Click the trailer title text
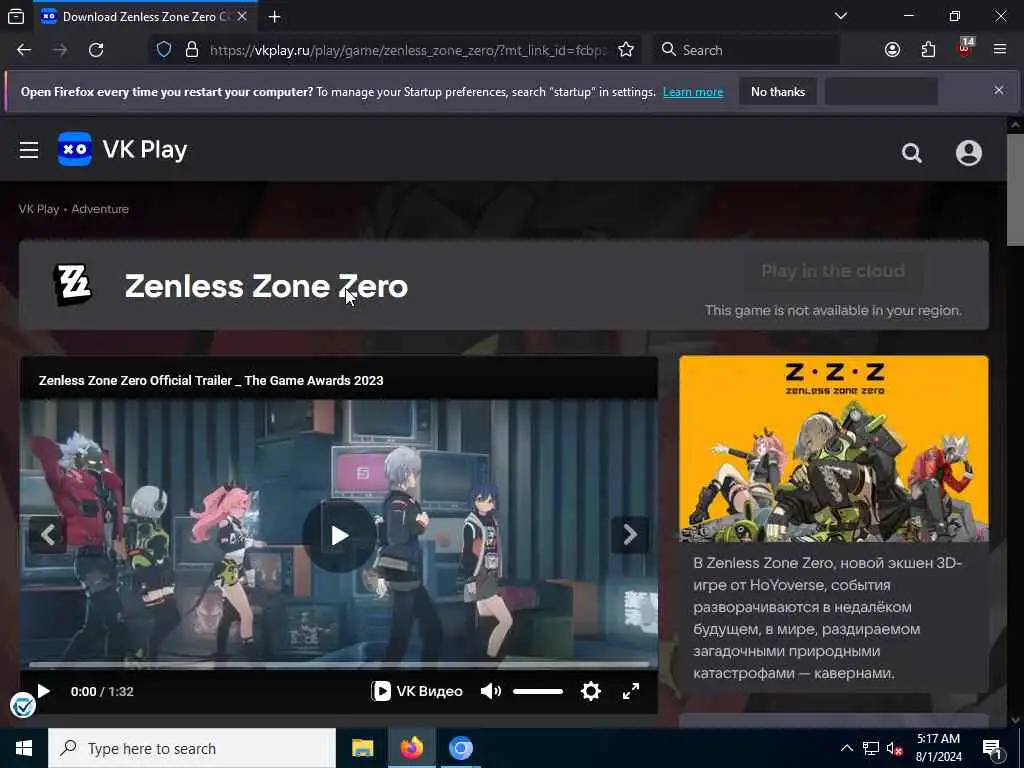The height and width of the screenshot is (768, 1024). [211, 381]
